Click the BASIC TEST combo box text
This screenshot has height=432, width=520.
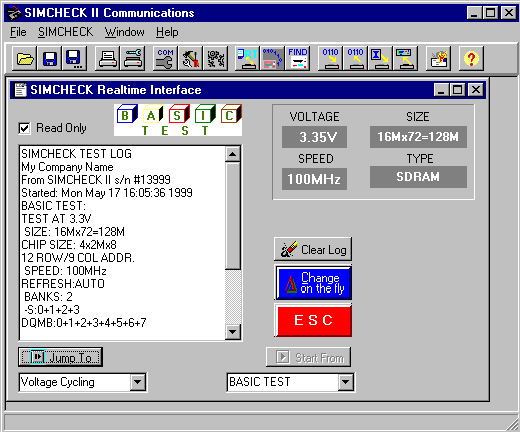pyautogui.click(x=260, y=382)
